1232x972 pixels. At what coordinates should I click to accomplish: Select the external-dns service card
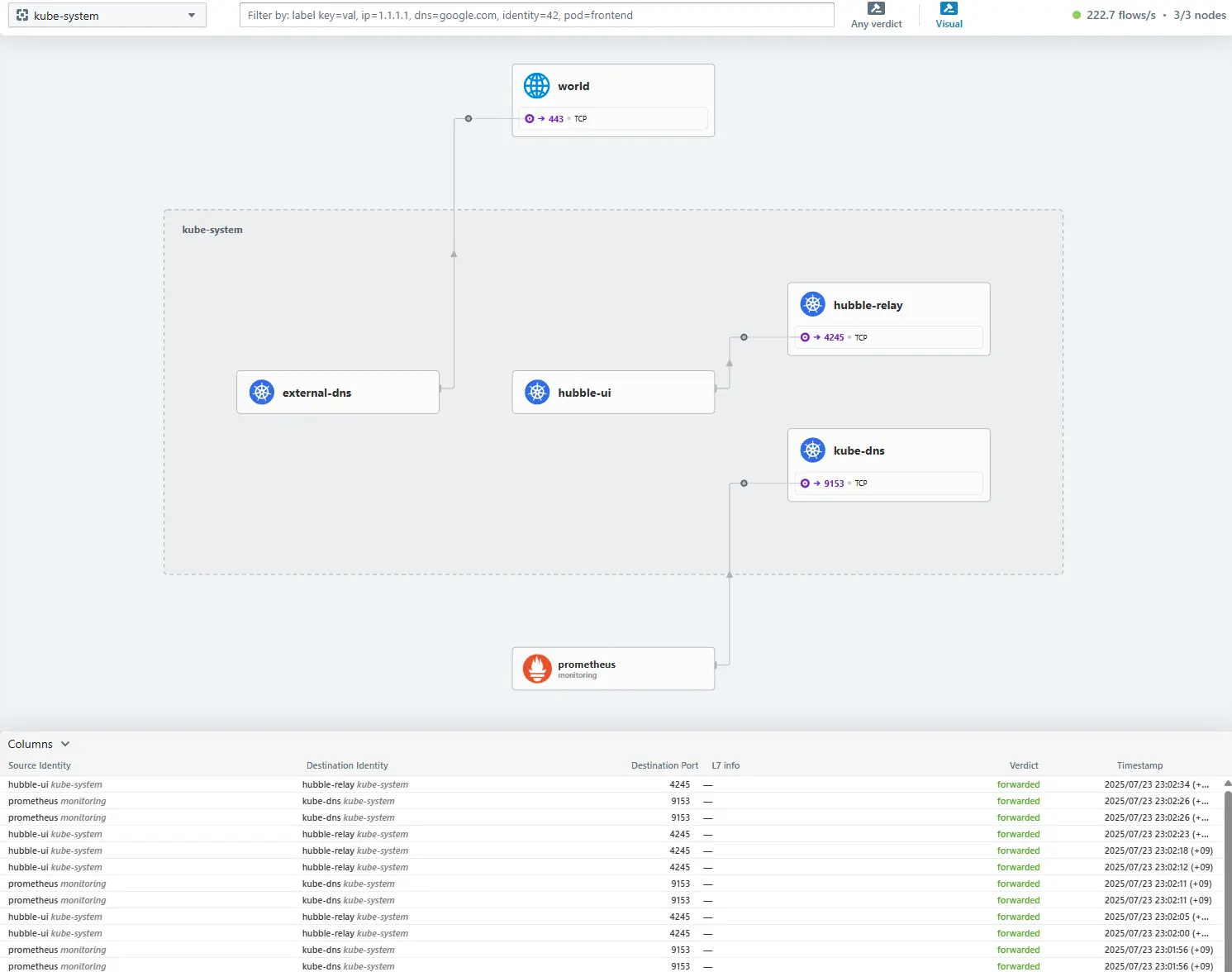pos(338,393)
